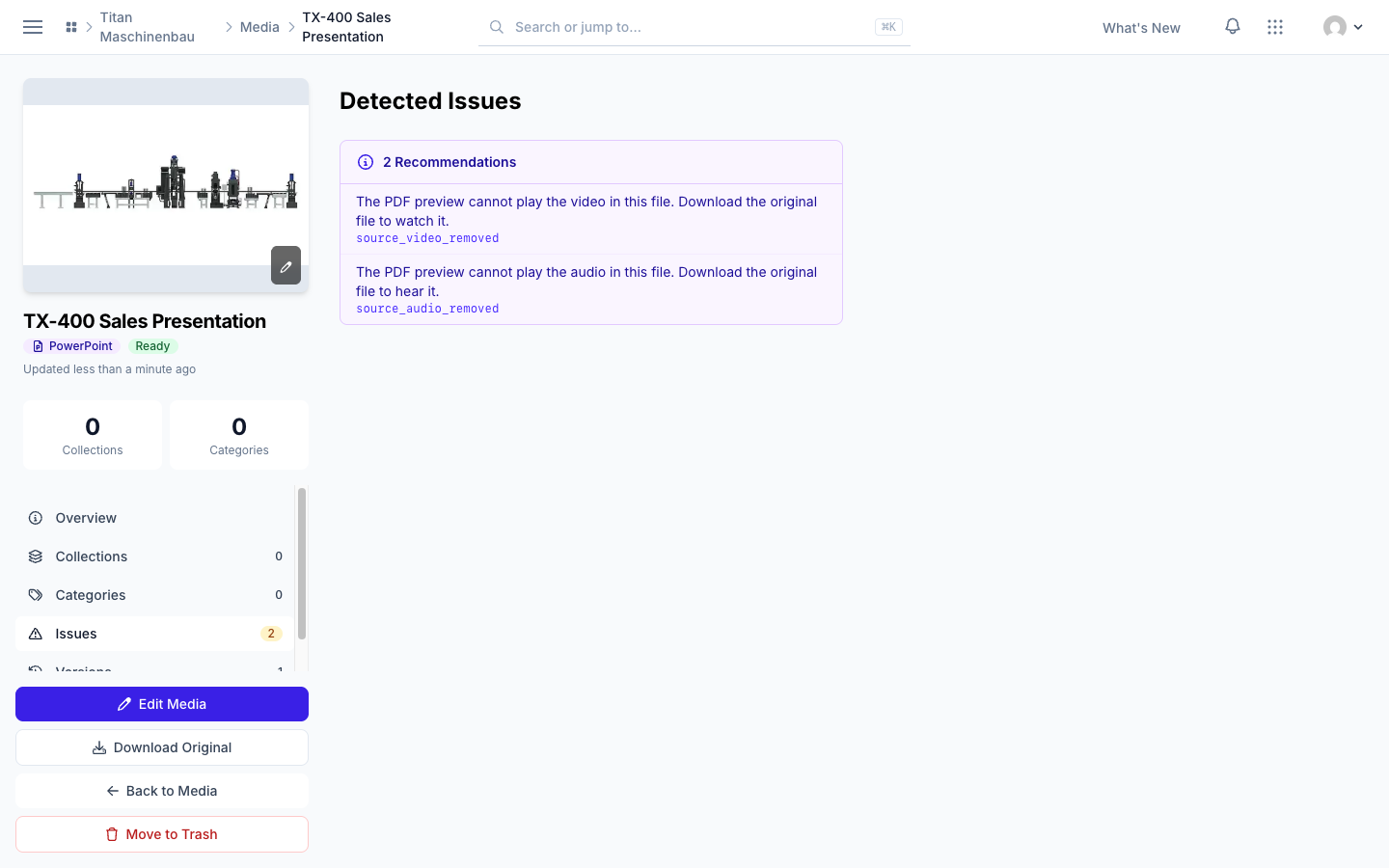The height and width of the screenshot is (868, 1389).
Task: Click the Search or jump to field
Action: 694,27
